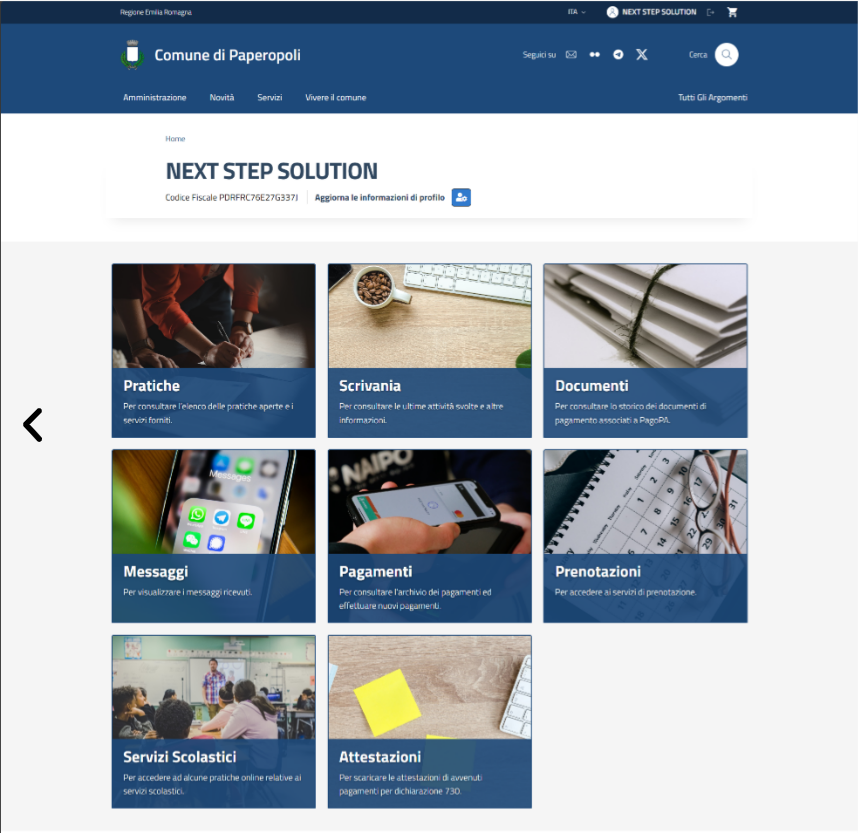Click the Regione Emilia Romagna link
Screen dimensions: 858x833
[155, 12]
